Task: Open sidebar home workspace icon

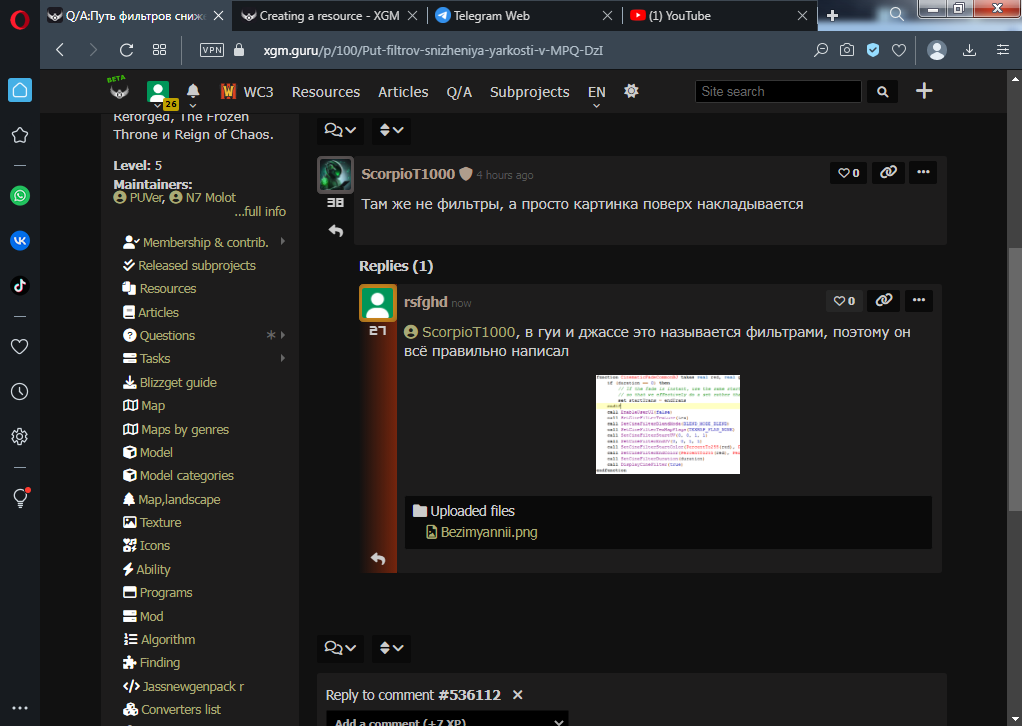Action: tap(20, 90)
